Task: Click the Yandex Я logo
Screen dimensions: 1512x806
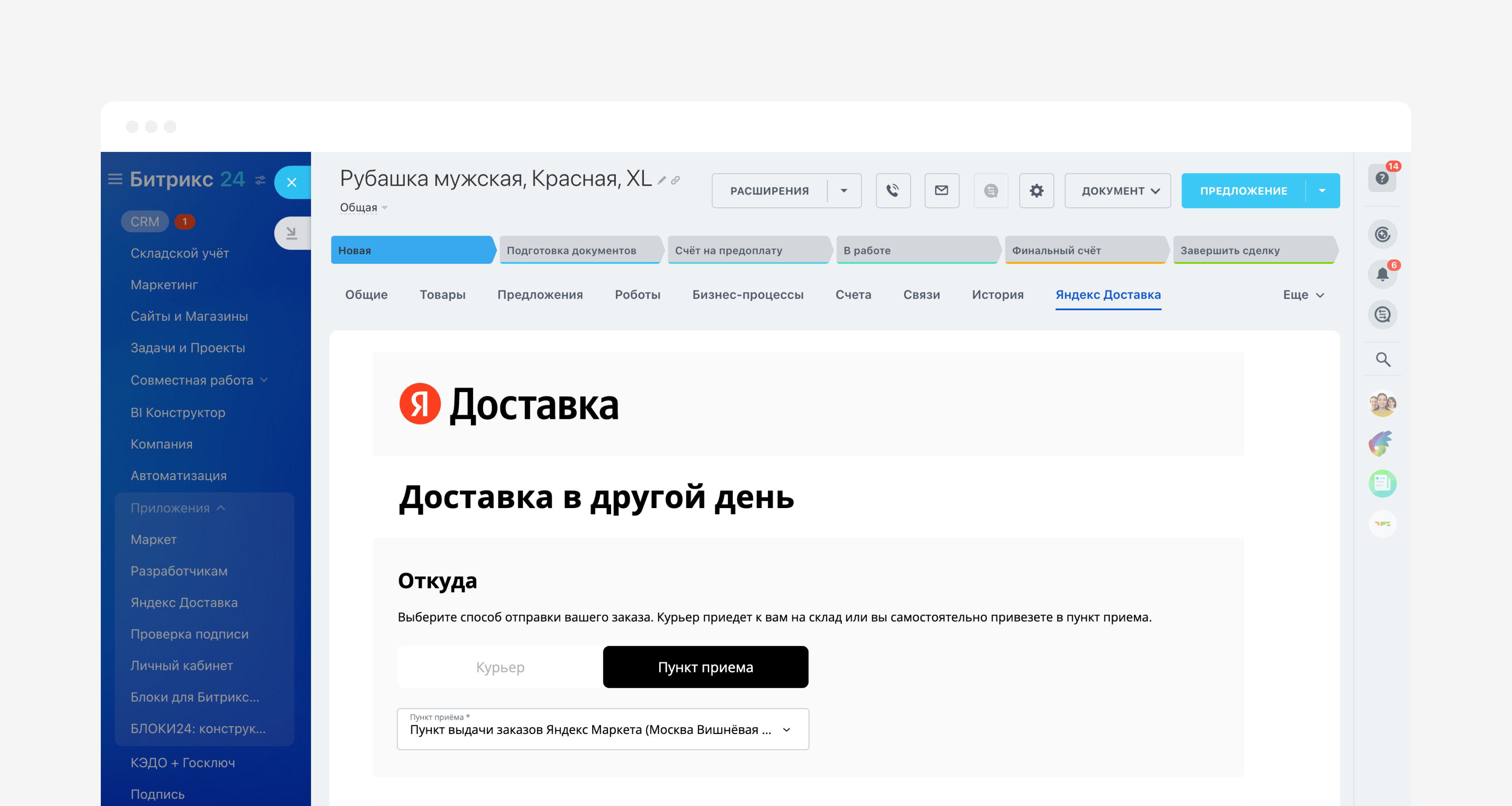Action: (x=420, y=403)
